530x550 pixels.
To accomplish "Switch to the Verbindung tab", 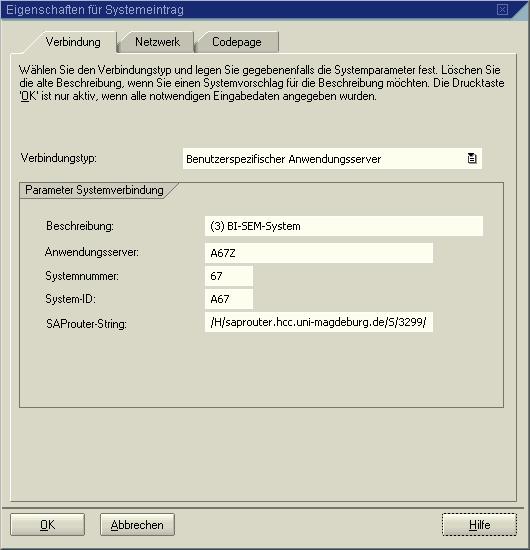I will click(73, 42).
